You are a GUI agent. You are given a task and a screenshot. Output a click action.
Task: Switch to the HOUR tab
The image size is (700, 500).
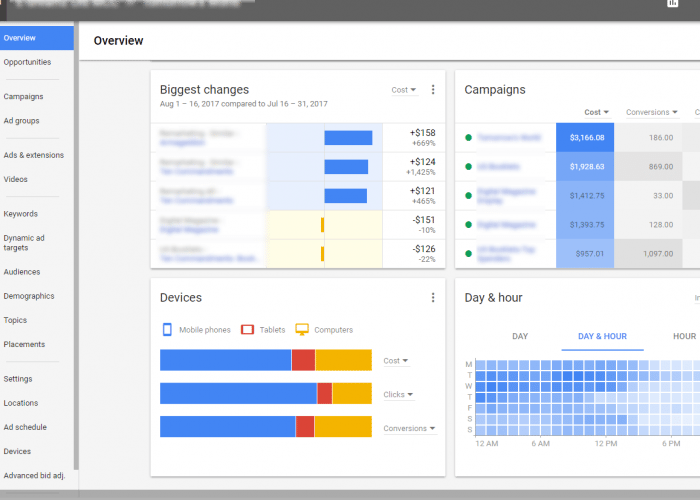(684, 336)
